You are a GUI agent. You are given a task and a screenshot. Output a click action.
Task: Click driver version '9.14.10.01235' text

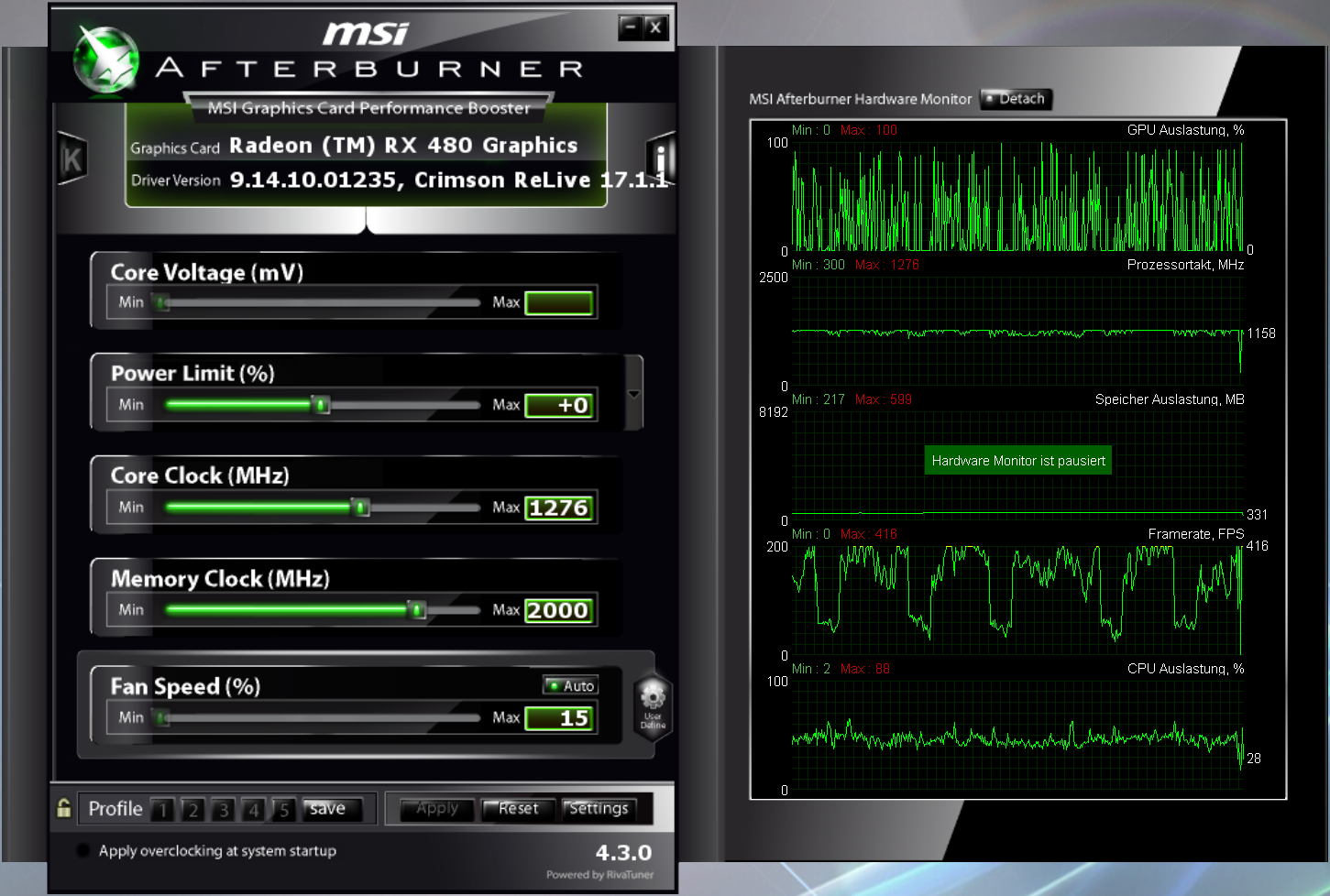pos(313,180)
